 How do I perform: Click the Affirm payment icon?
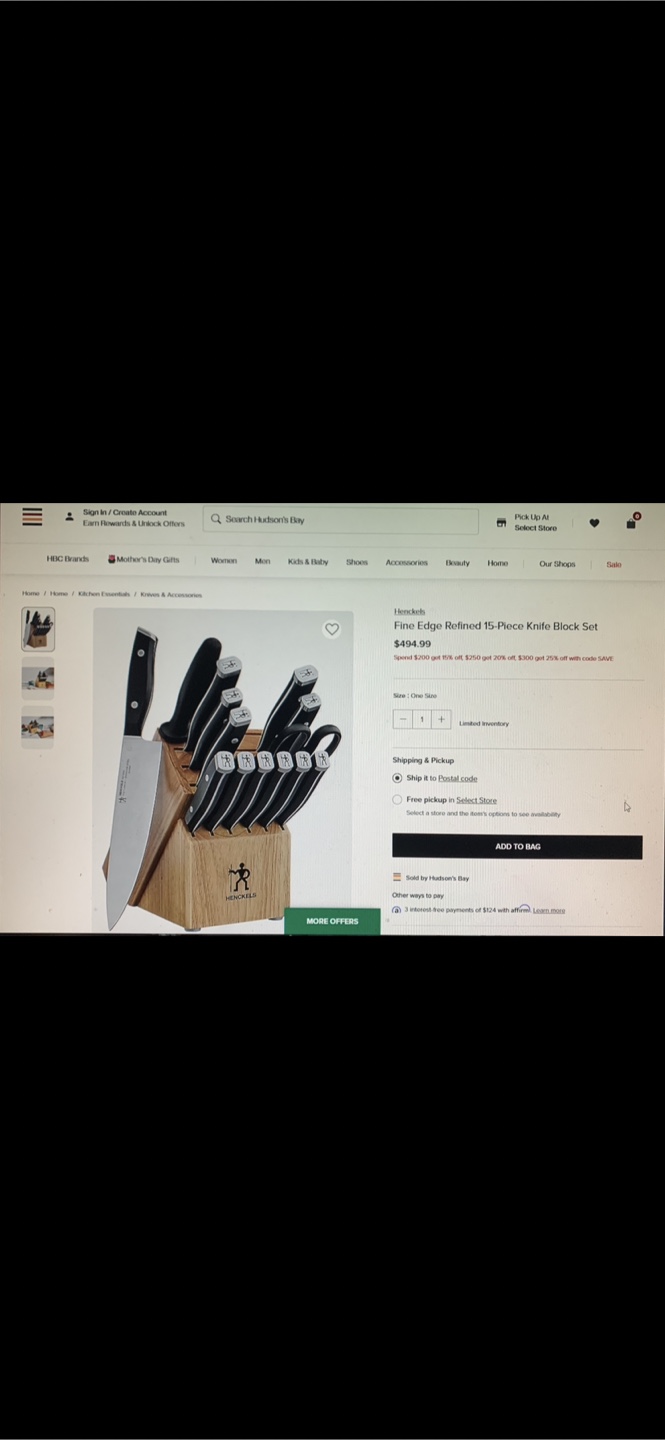tap(397, 910)
